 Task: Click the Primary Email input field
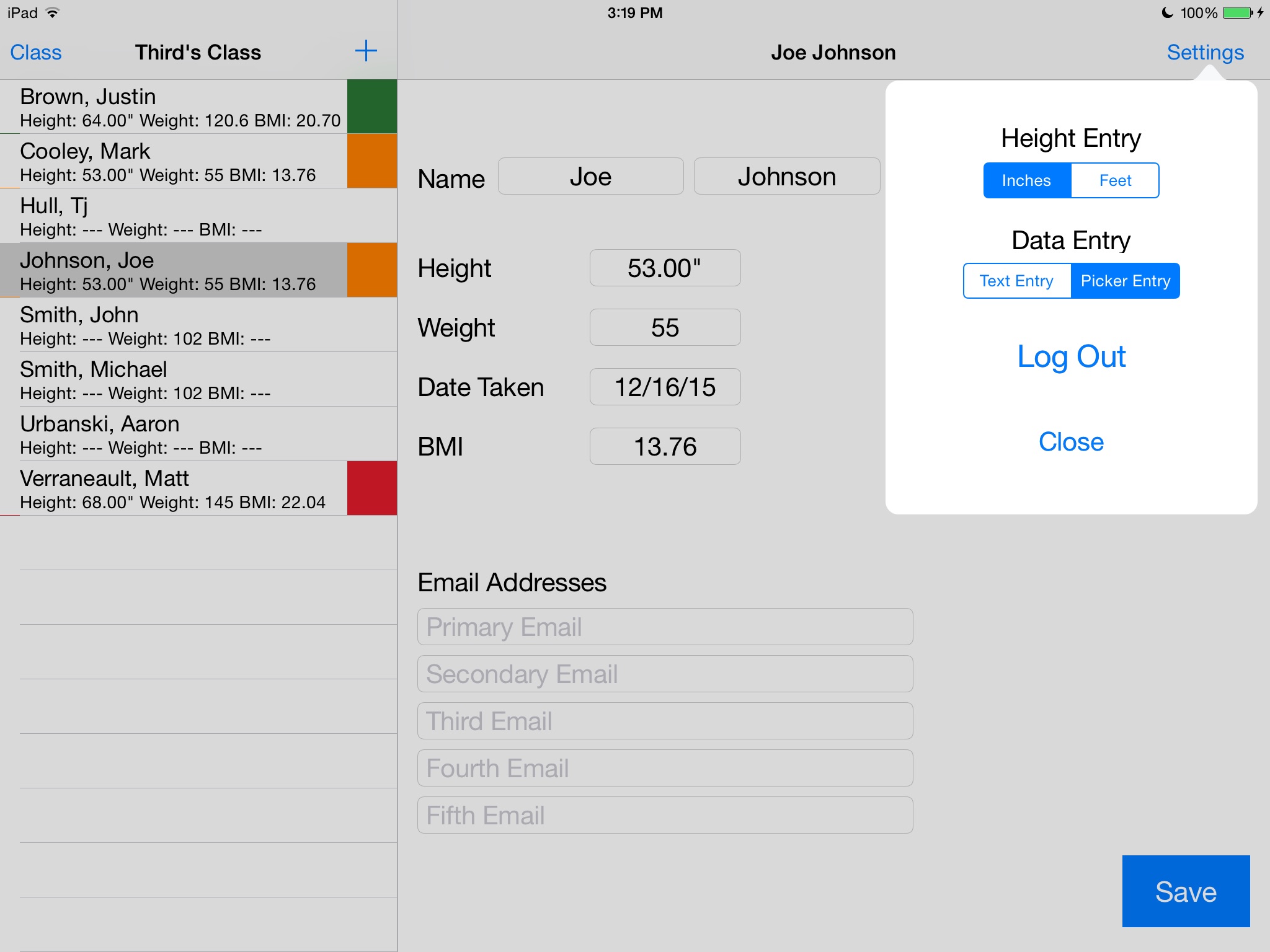665,627
